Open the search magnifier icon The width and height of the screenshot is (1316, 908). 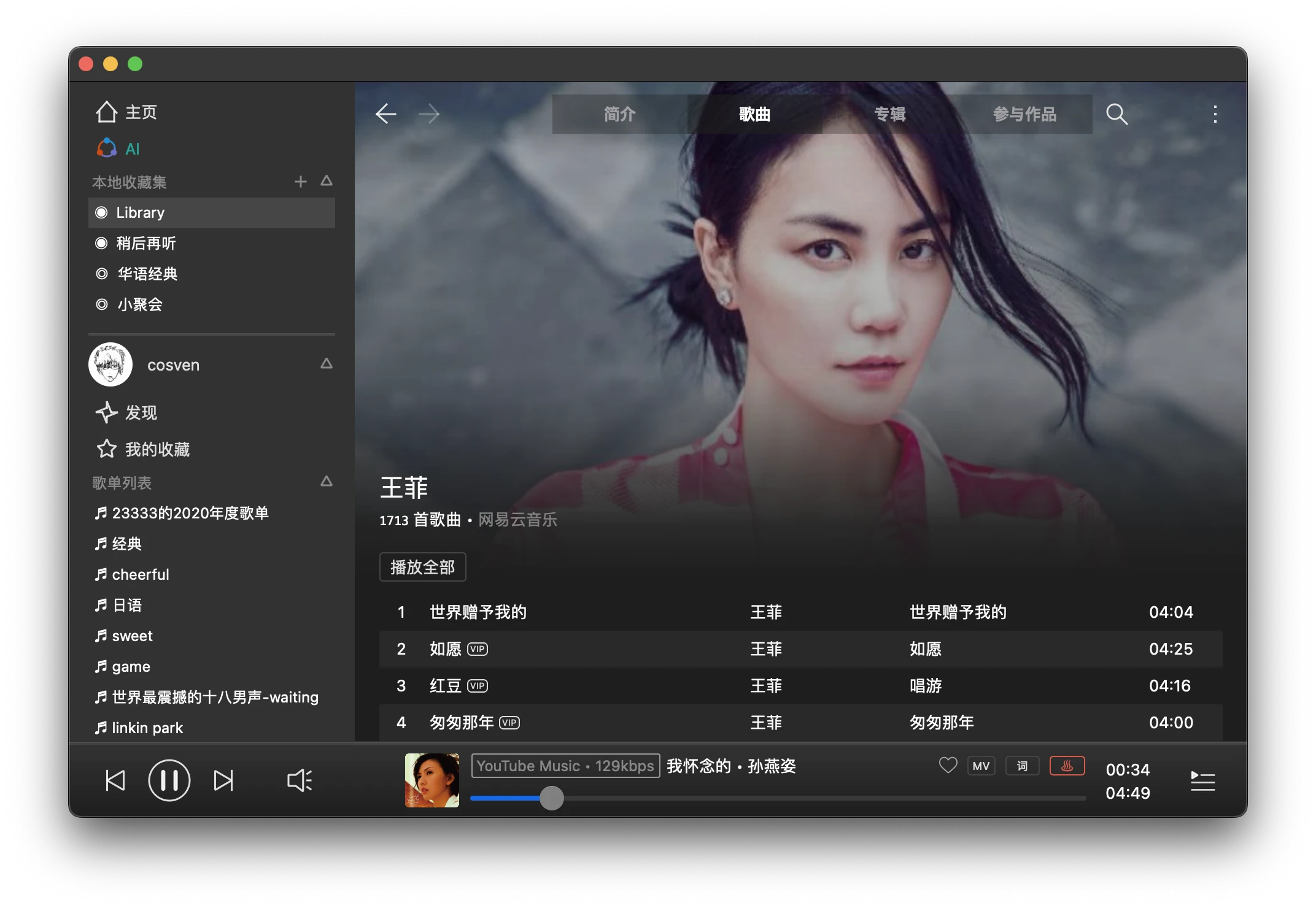(1117, 114)
